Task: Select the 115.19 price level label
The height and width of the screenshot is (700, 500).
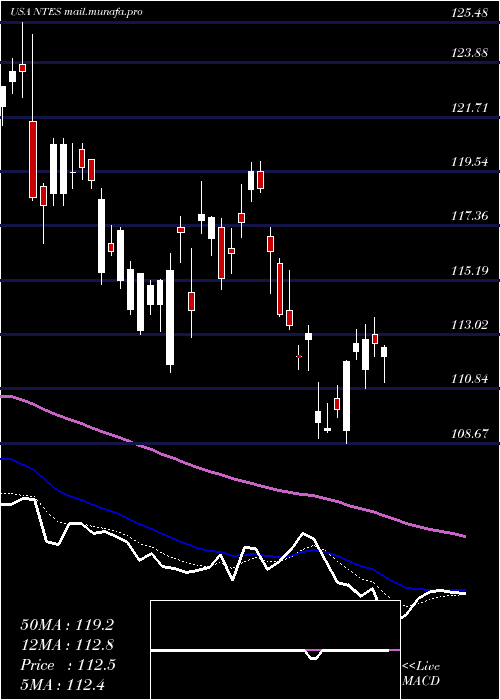Action: point(469,271)
